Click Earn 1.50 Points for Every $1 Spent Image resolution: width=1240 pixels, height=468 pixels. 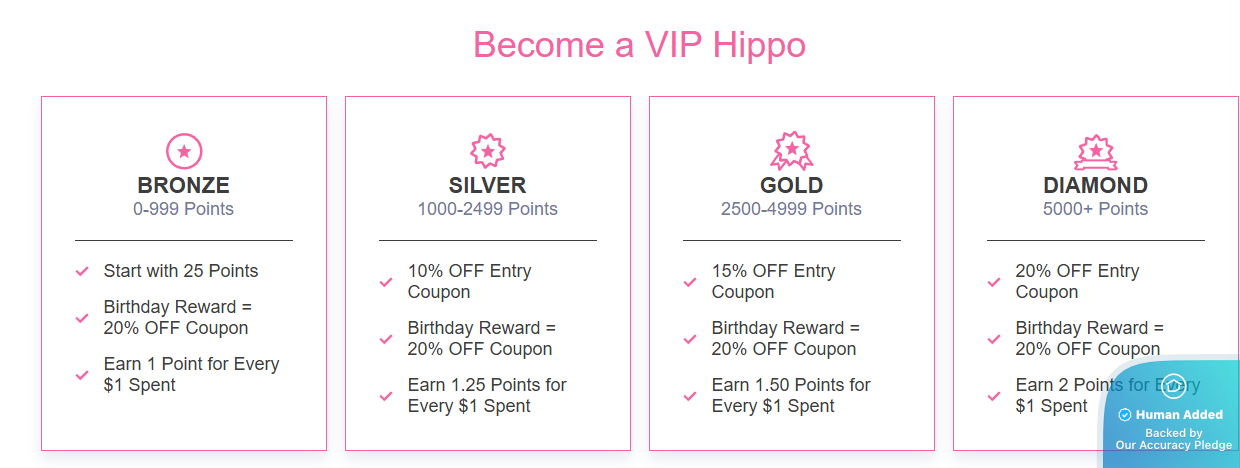pos(791,395)
